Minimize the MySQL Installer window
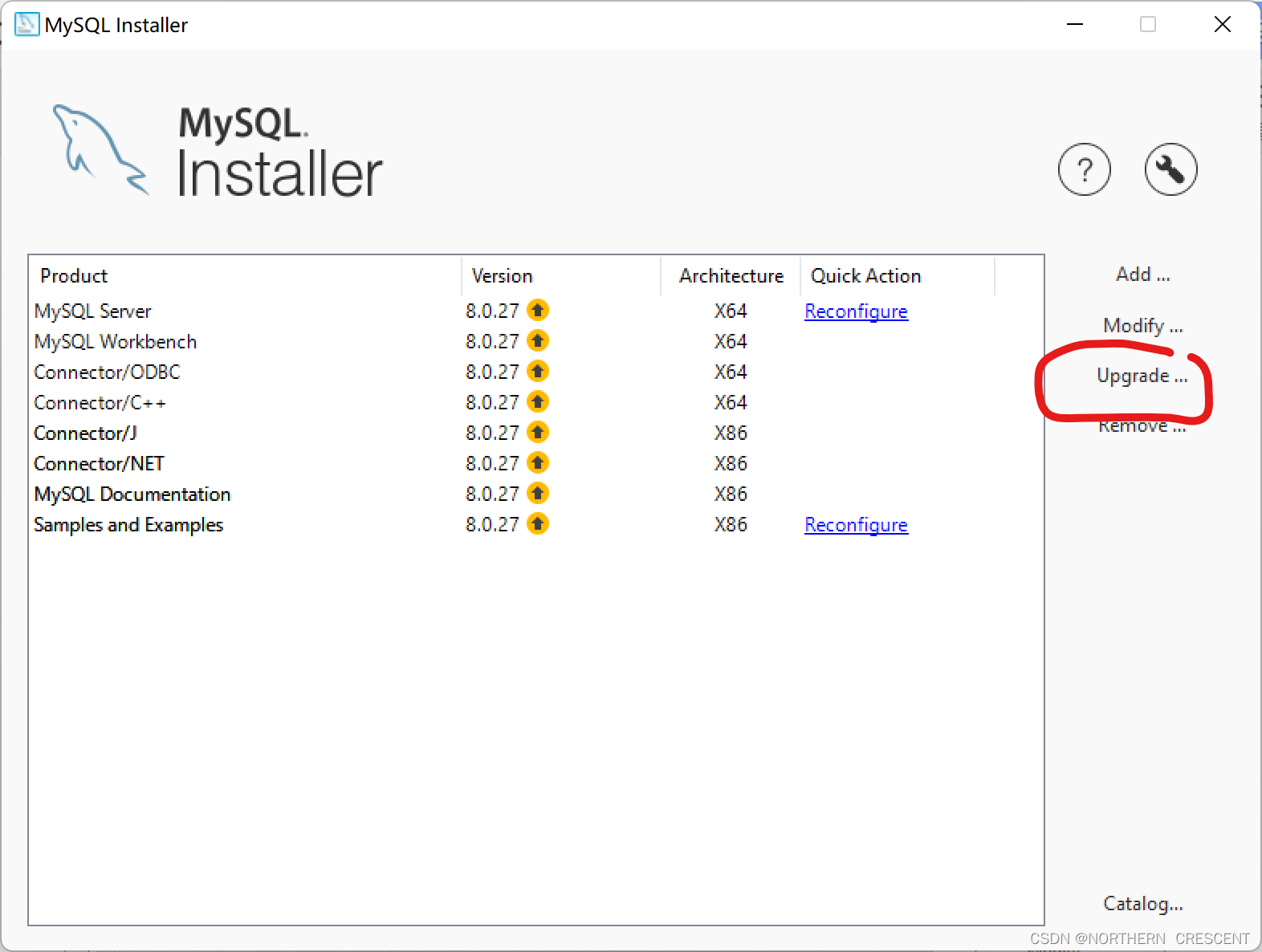The image size is (1262, 952). [1075, 24]
